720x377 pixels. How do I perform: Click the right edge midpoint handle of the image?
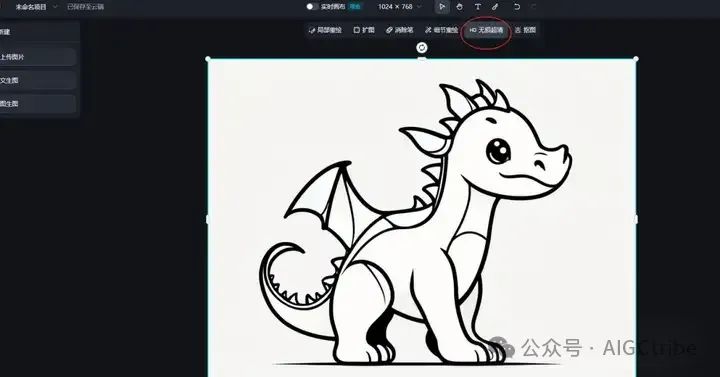point(636,219)
